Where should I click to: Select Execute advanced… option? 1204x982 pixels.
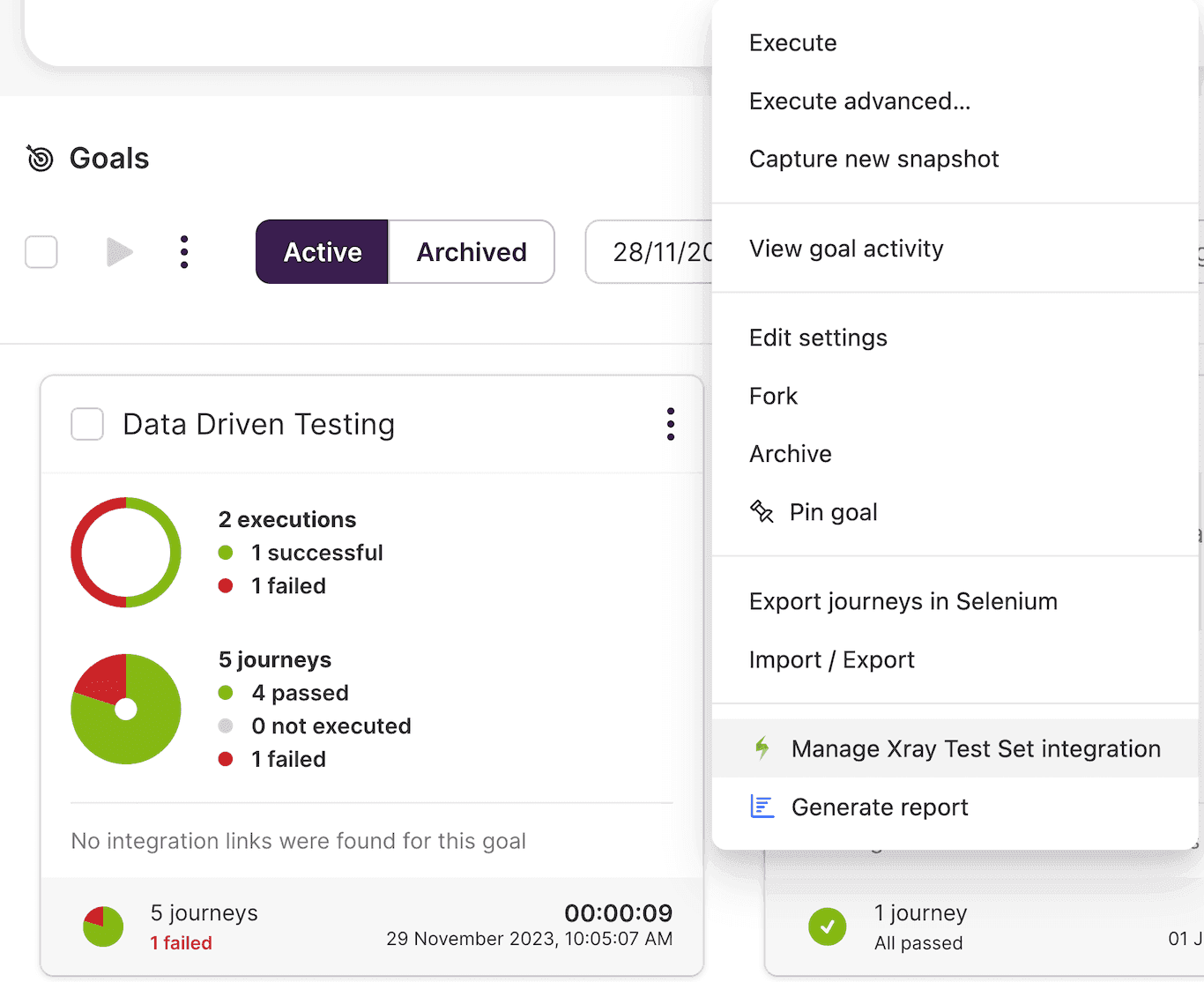pos(859,101)
